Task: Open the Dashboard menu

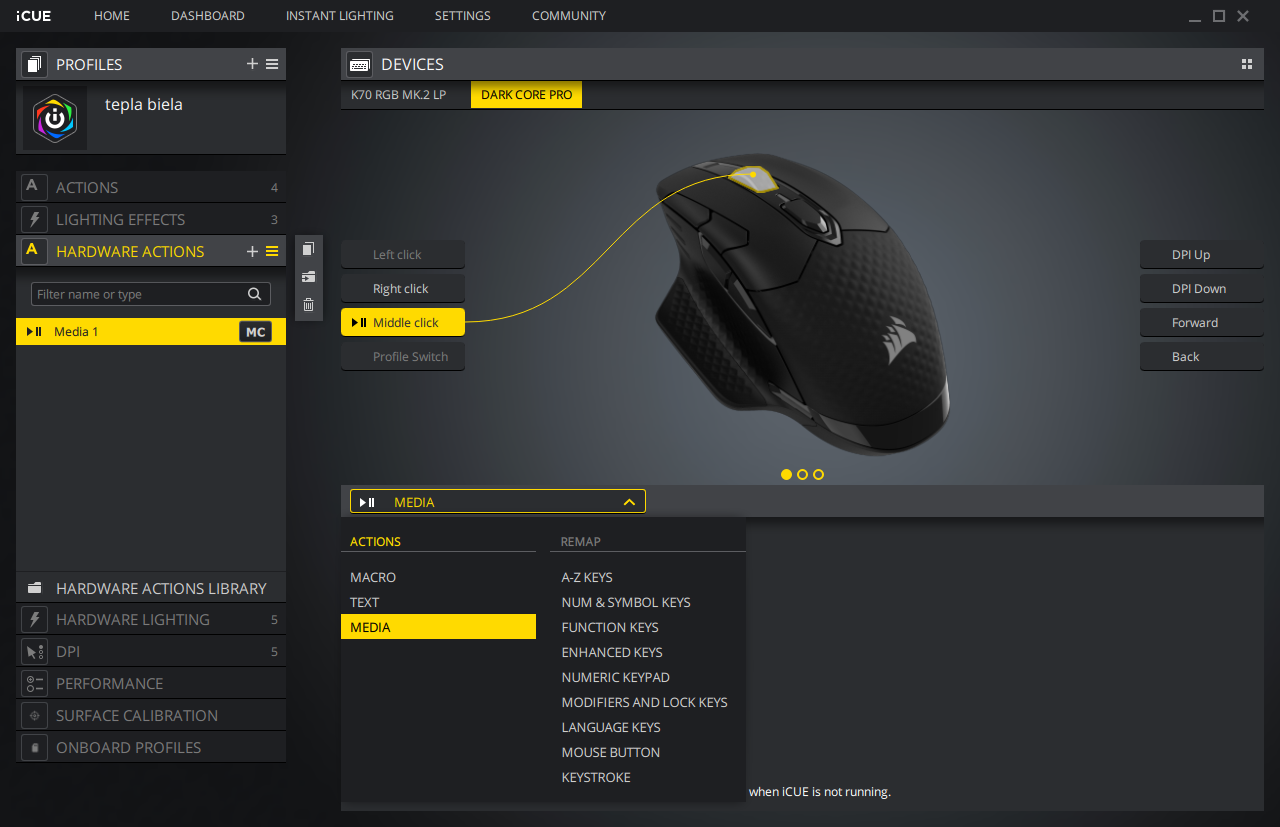Action: click(208, 16)
